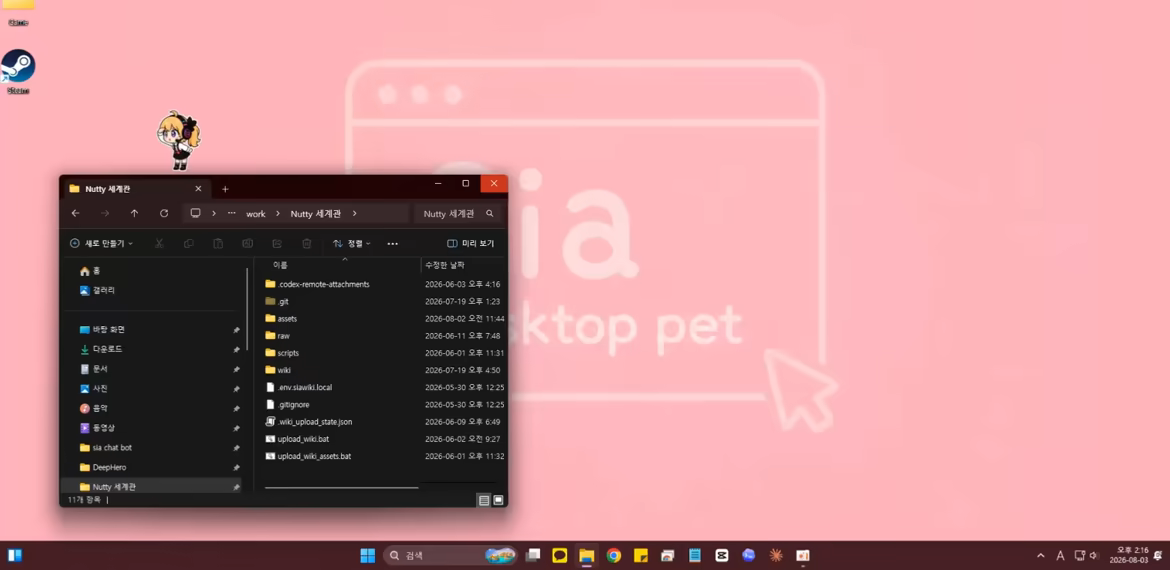Screen dimensions: 1170x570
Task: Sort by the 수정한 날짜 column header
Action: click(x=463, y=265)
